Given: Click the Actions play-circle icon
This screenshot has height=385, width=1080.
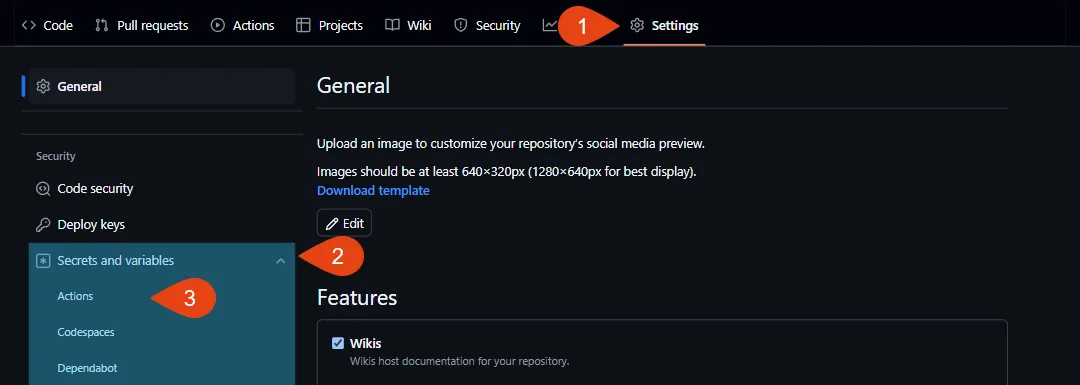Looking at the screenshot, I should pyautogui.click(x=218, y=25).
